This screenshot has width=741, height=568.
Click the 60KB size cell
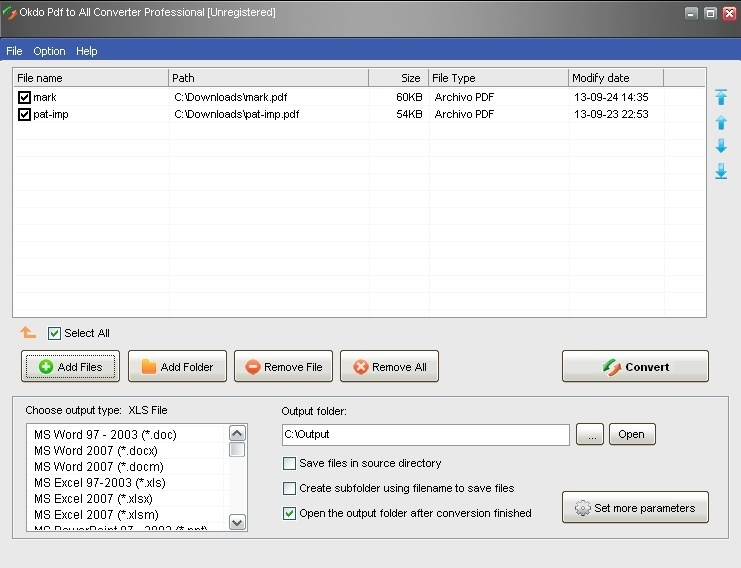pyautogui.click(x=409, y=97)
